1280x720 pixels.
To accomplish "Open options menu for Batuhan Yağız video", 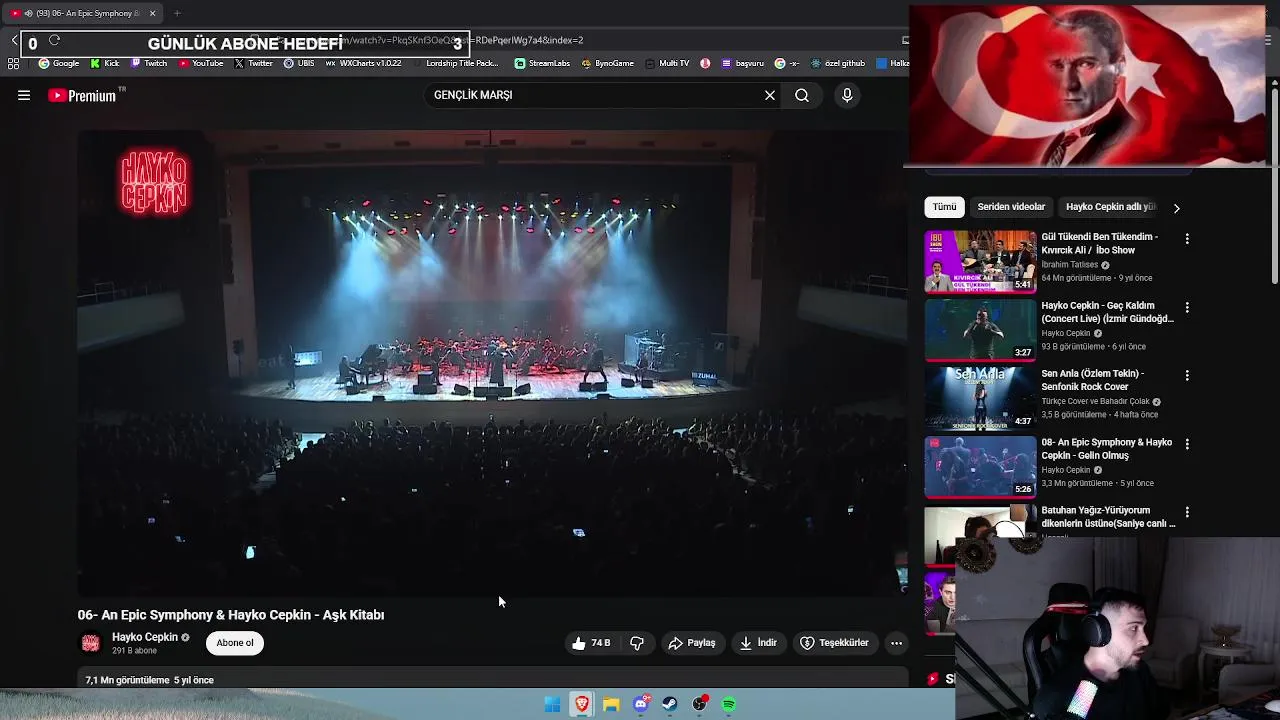I will tap(1187, 513).
